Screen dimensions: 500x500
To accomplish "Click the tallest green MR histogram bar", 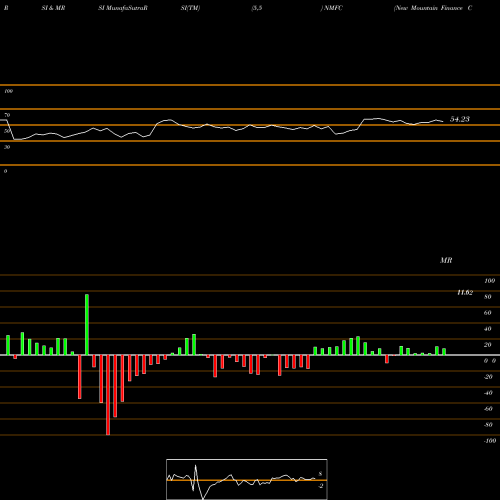I will tap(87, 324).
